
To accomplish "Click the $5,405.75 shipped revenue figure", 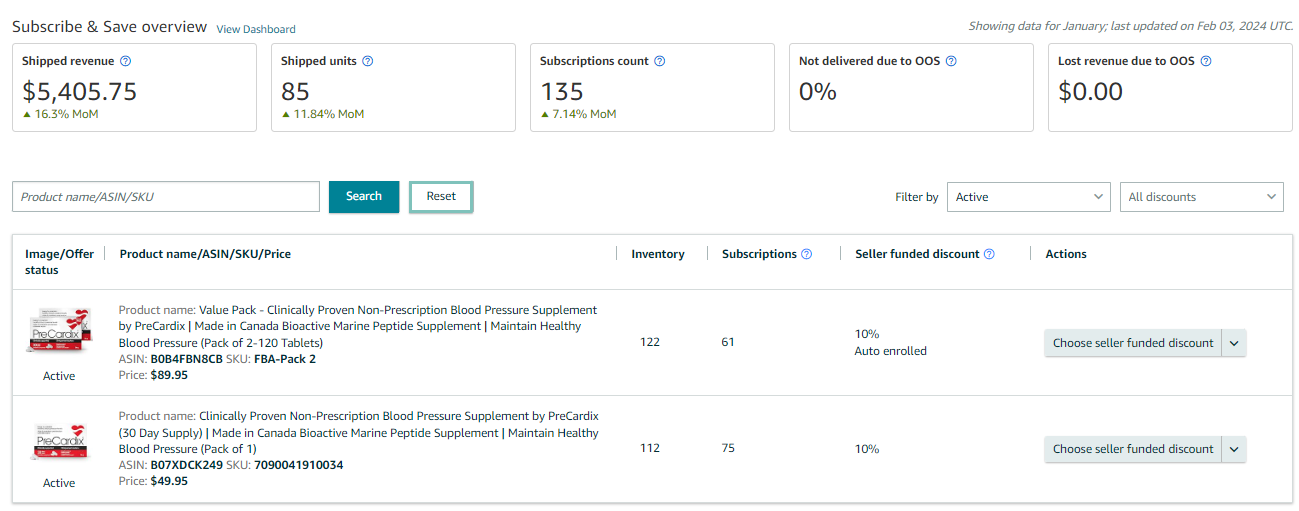I will (x=80, y=92).
